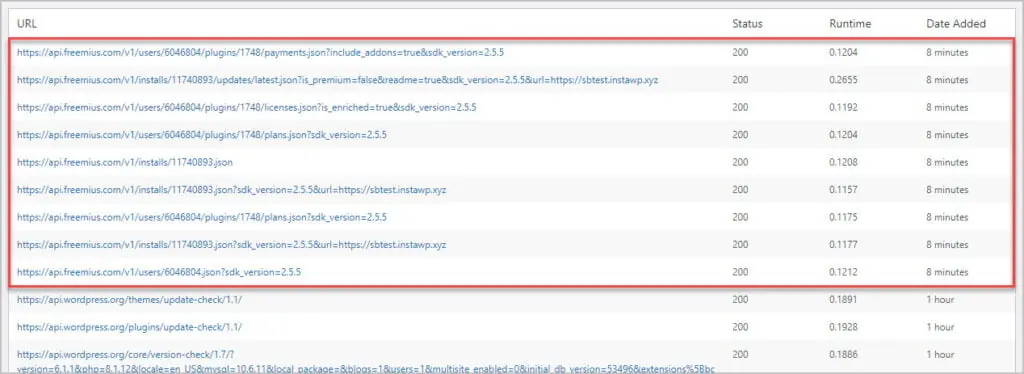The image size is (1024, 374).
Task: Select "1 hour" in the core version-check row
Action: pos(940,354)
